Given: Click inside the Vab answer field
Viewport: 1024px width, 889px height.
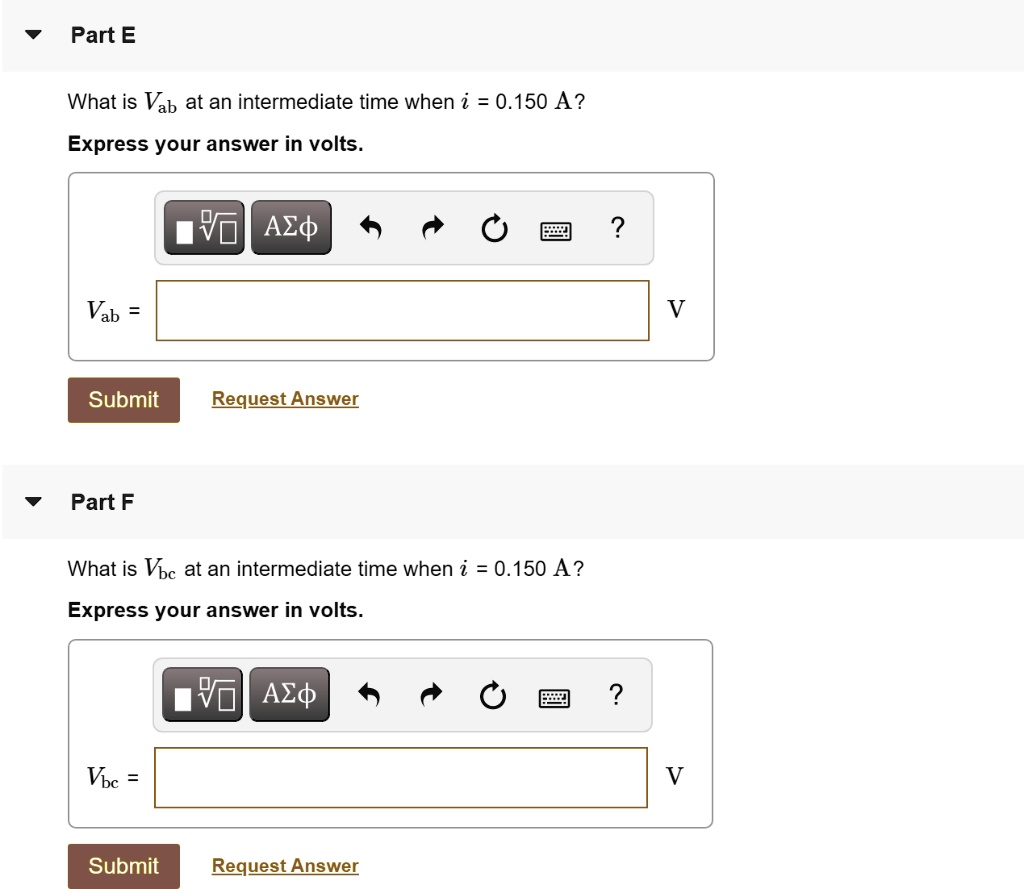Looking at the screenshot, I should (402, 310).
